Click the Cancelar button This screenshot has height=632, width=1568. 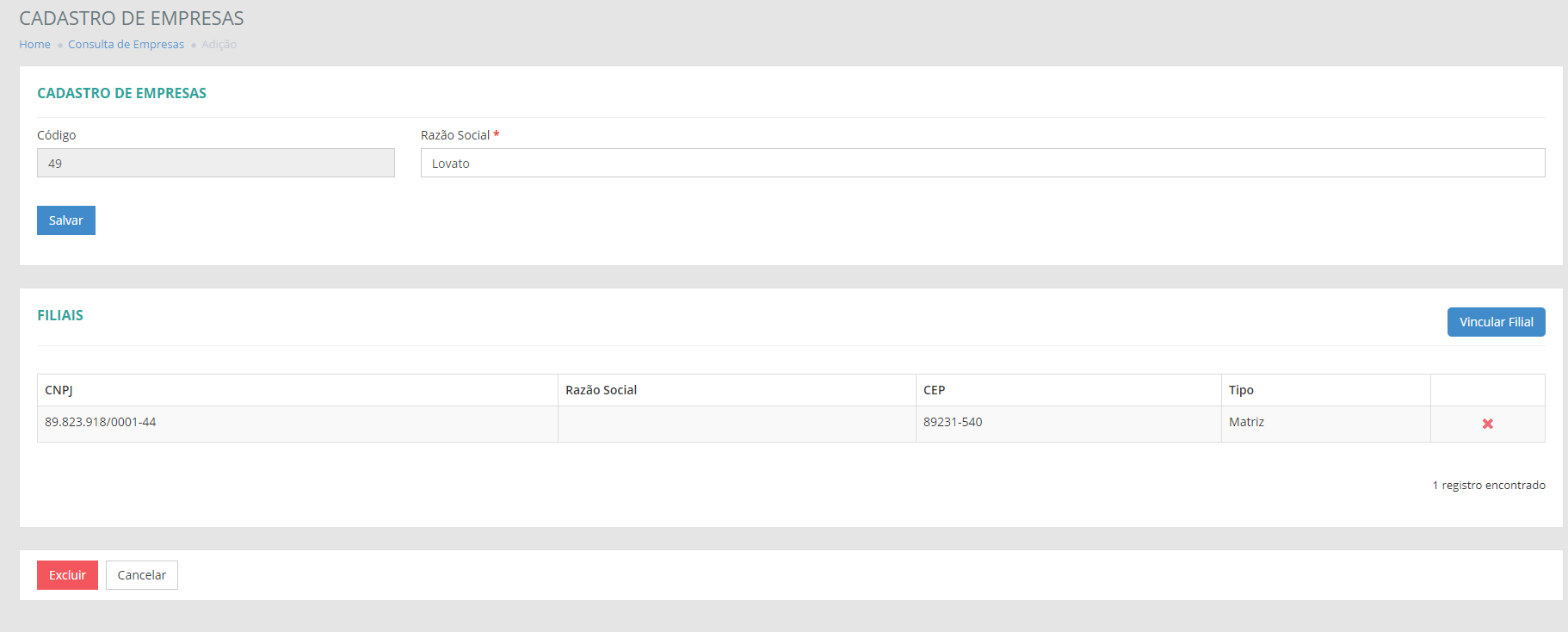(x=142, y=575)
